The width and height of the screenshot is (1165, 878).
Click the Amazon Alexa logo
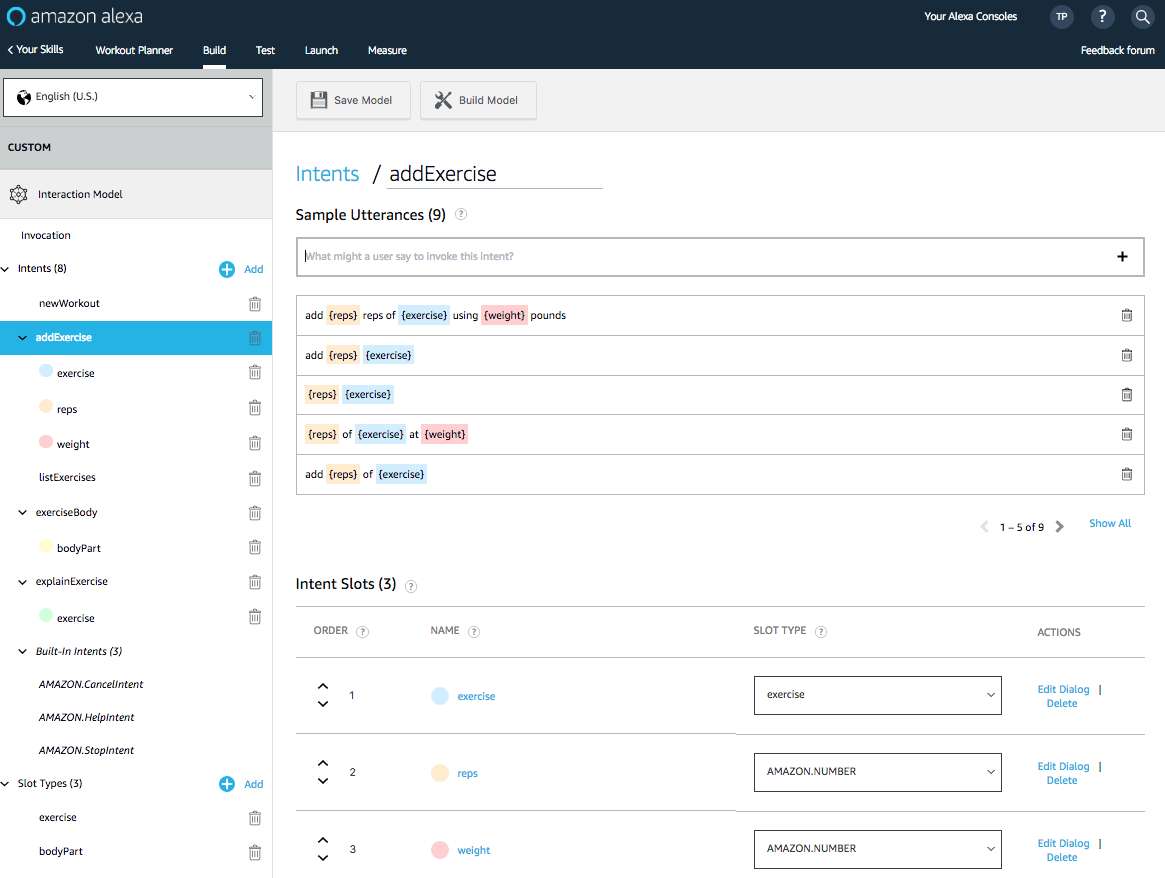tap(74, 16)
